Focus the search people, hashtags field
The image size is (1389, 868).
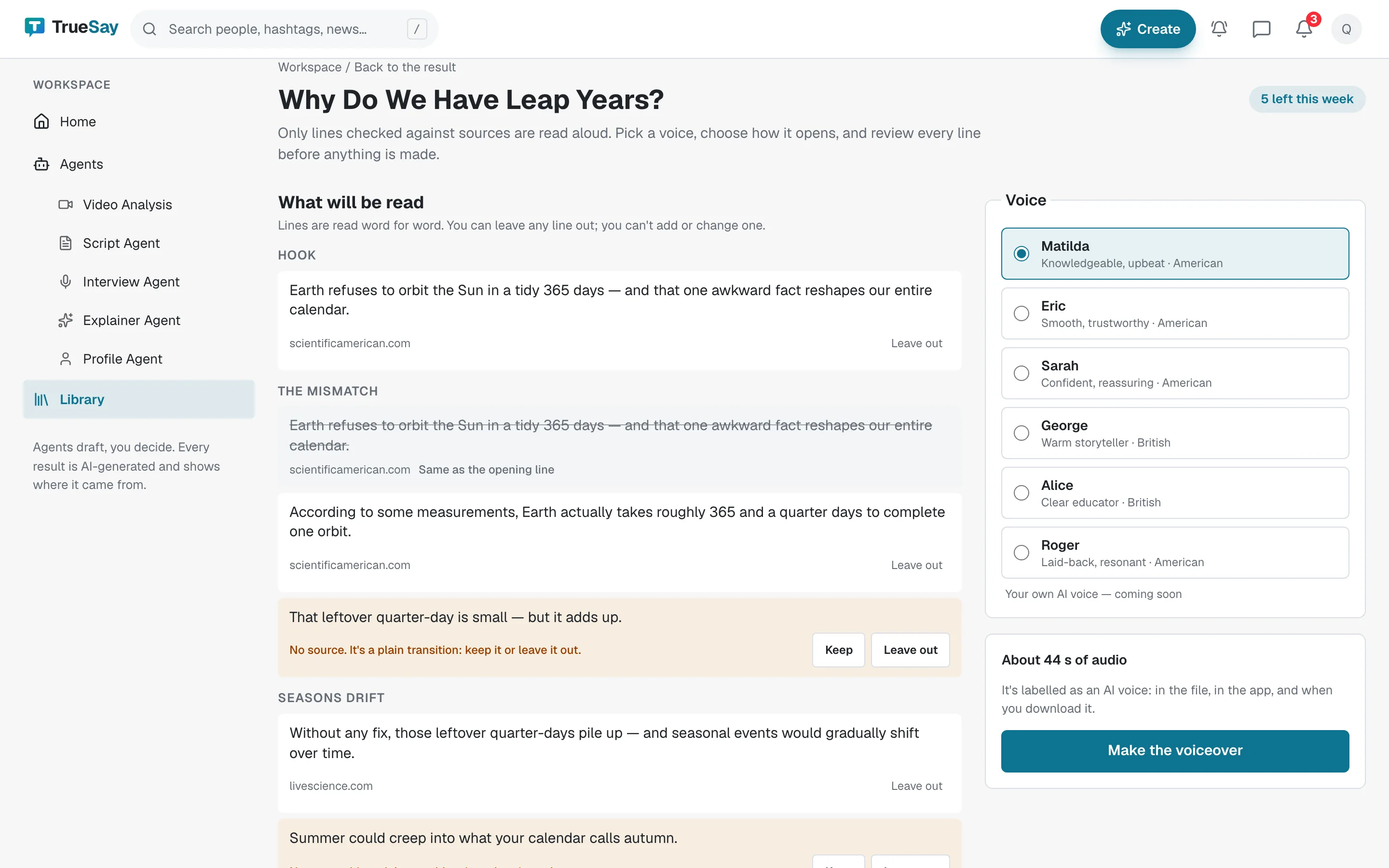pos(284,29)
